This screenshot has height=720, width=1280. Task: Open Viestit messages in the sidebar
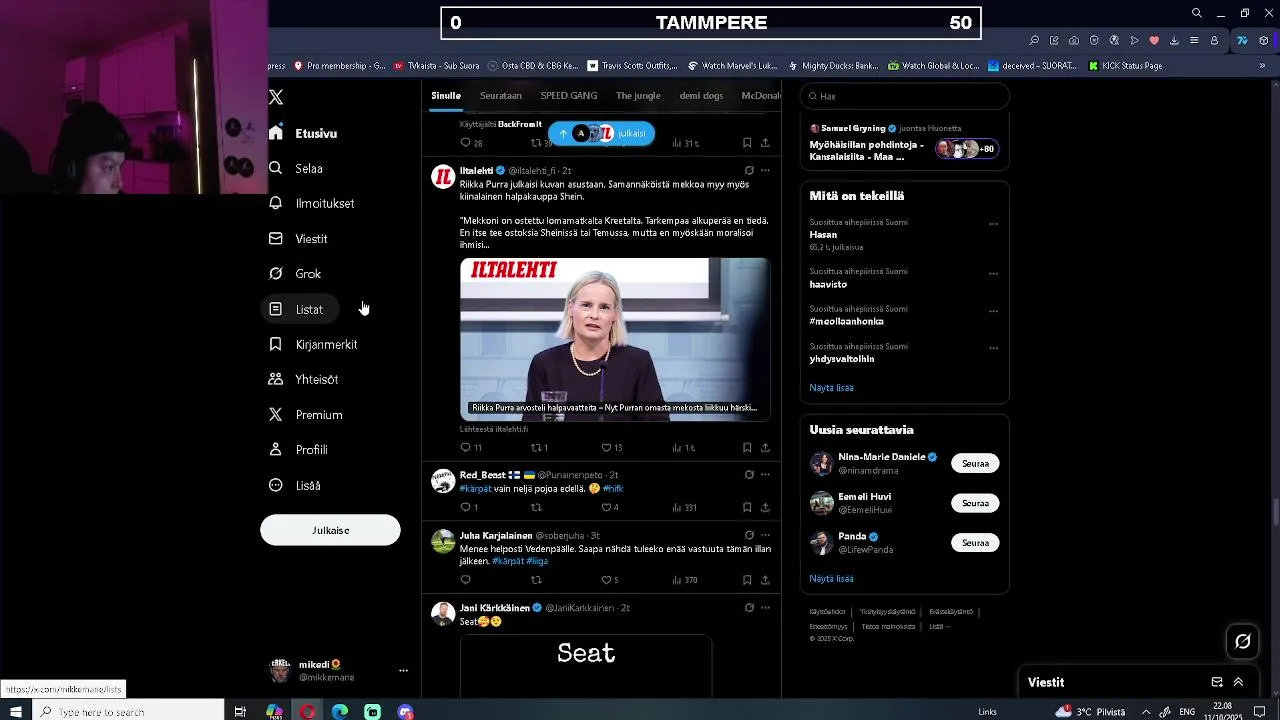pyautogui.click(x=299, y=239)
